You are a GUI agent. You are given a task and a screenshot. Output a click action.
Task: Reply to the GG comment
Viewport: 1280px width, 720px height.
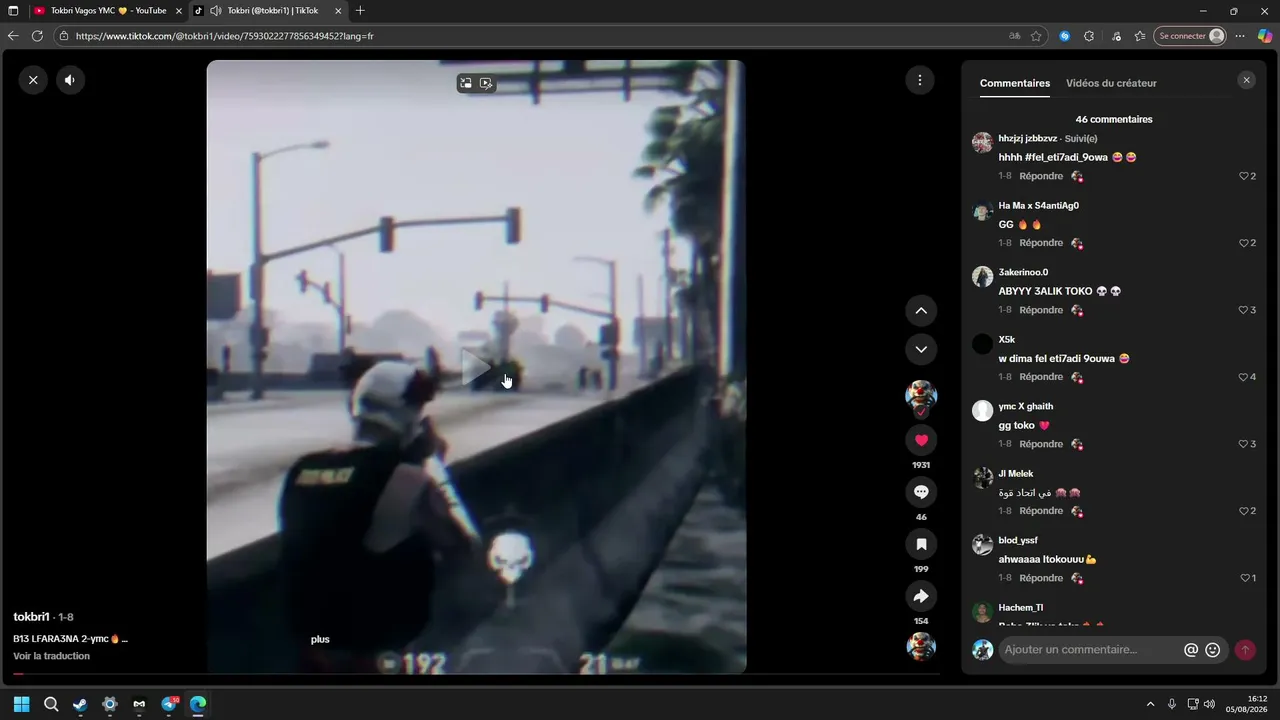click(1041, 243)
